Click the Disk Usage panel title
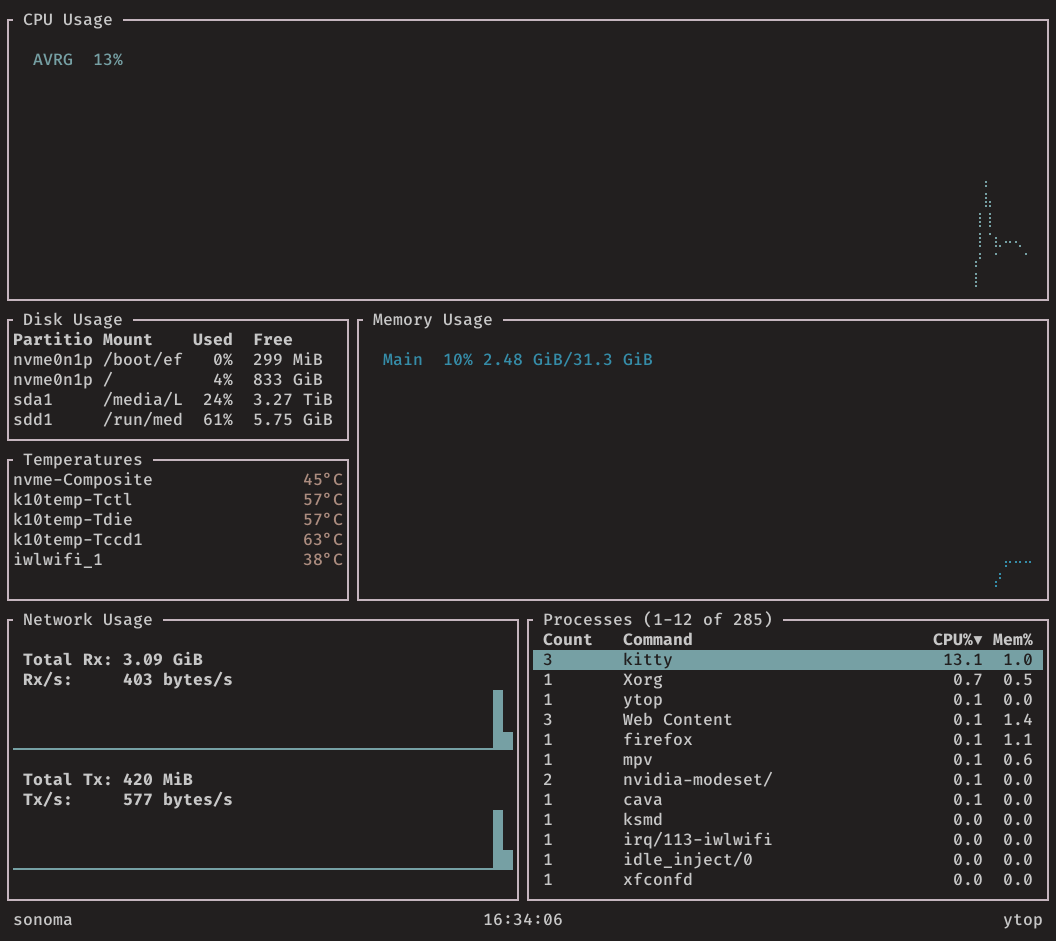 point(73,319)
